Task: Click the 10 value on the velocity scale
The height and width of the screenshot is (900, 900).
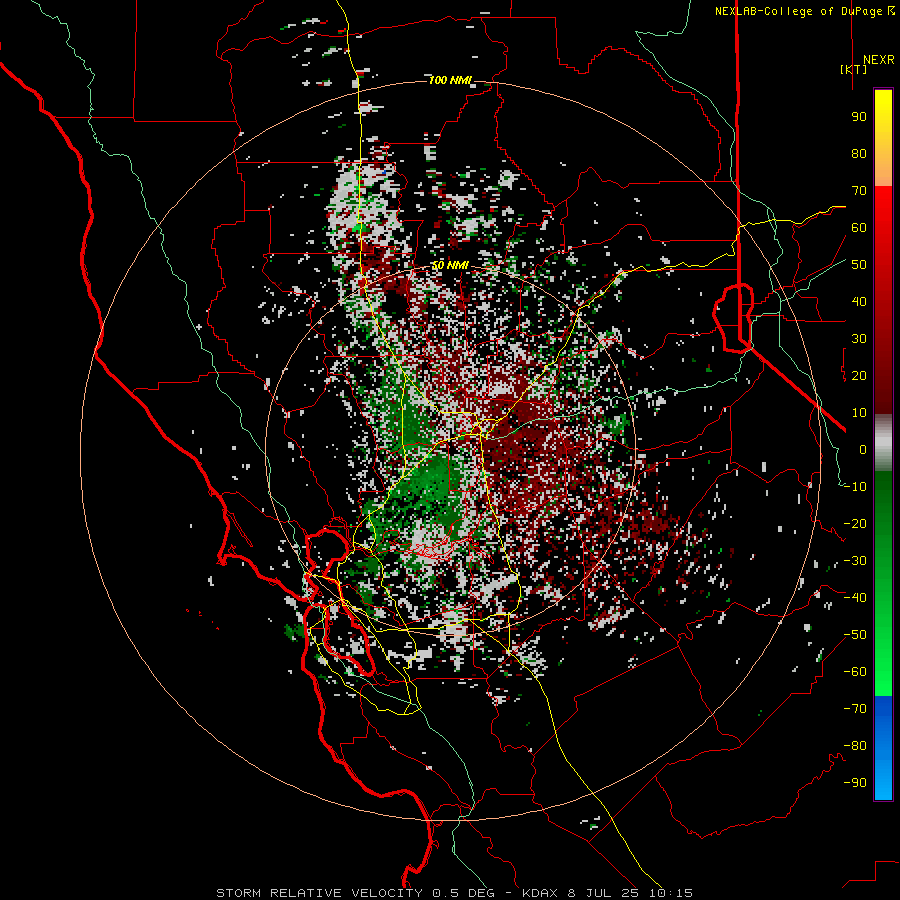Action: point(859,413)
